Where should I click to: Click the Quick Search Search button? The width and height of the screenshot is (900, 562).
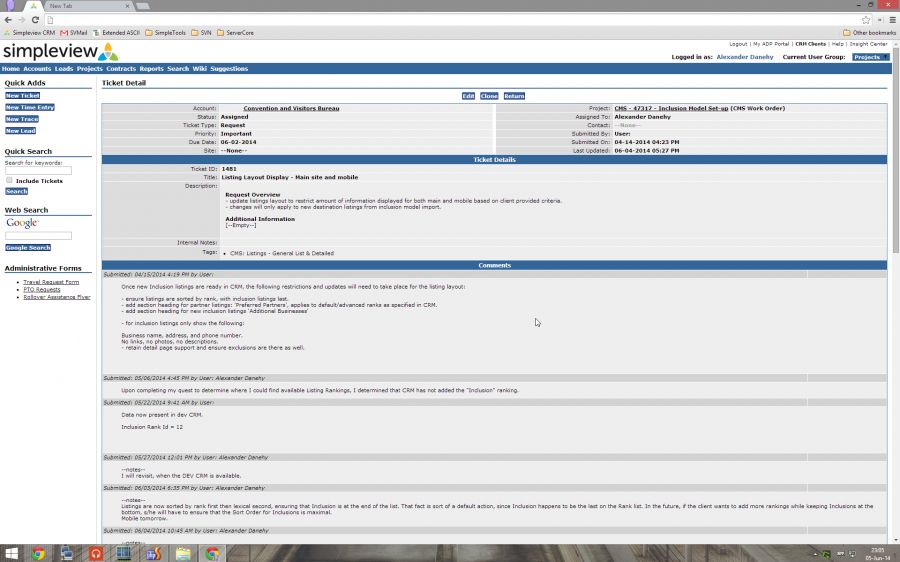pyautogui.click(x=17, y=191)
